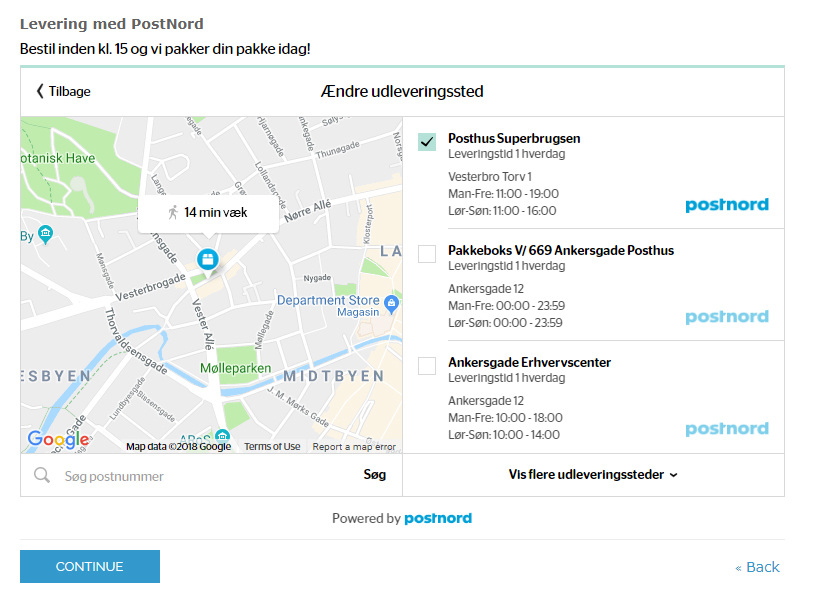Click the postnord logo in the Ankersgade Erhvervscenter row
816x593 pixels.
tap(726, 428)
